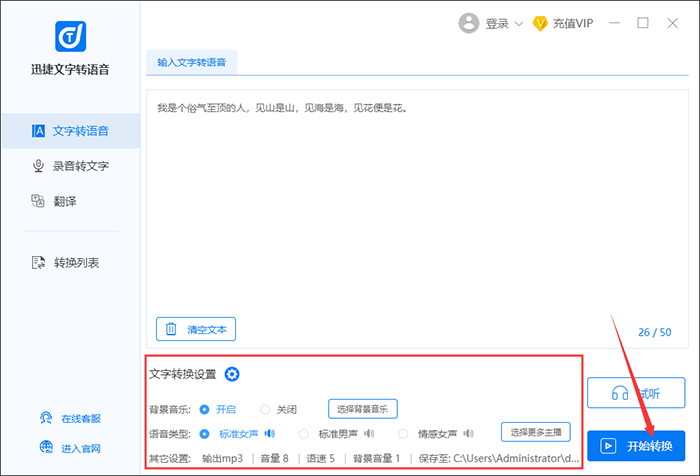The image size is (700, 476).
Task: Click the VIP diamond icon
Action: pos(540,24)
